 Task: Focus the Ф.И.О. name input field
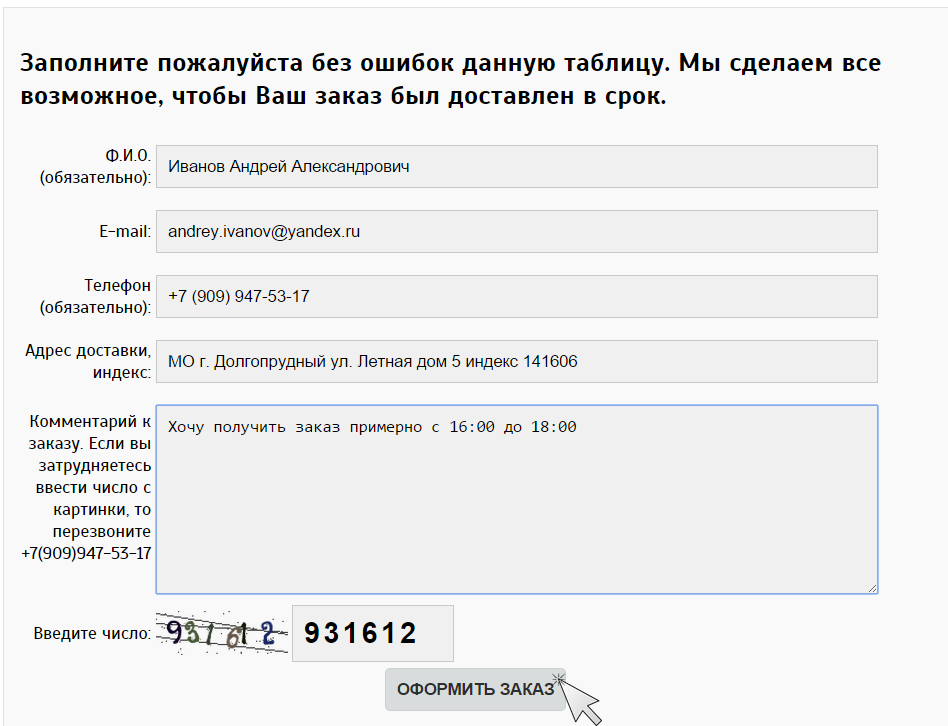(x=516, y=167)
